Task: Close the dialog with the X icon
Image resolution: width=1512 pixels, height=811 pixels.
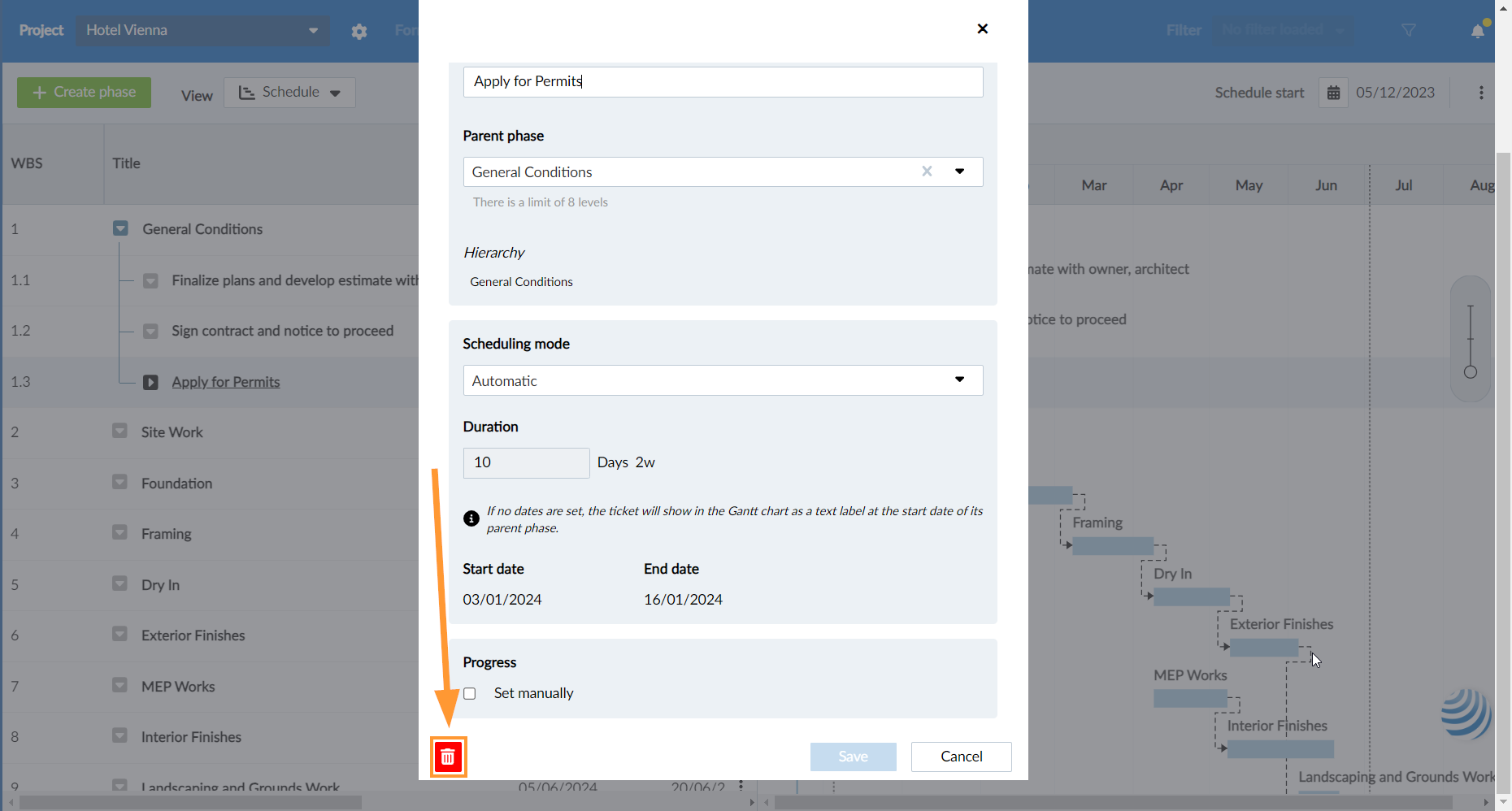Action: point(982,29)
